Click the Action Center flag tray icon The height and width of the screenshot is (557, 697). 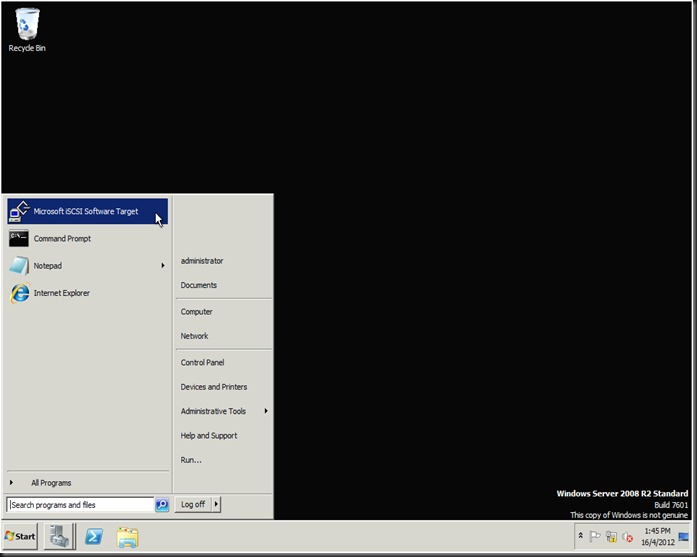pos(594,536)
